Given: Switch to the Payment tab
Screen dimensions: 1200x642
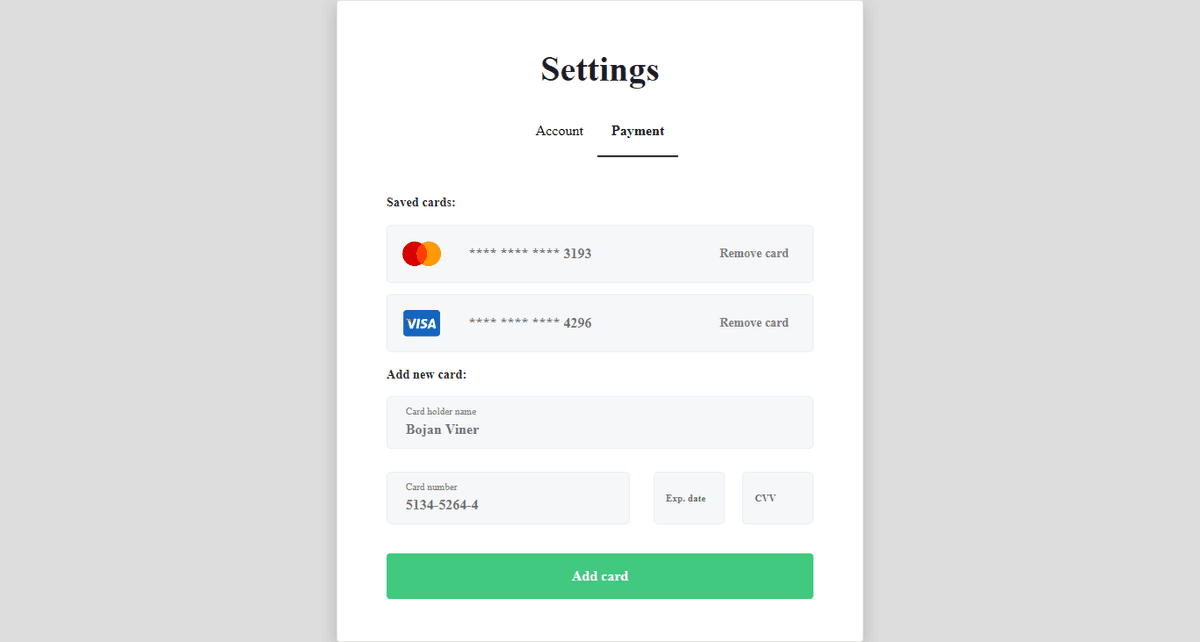Looking at the screenshot, I should point(638,131).
